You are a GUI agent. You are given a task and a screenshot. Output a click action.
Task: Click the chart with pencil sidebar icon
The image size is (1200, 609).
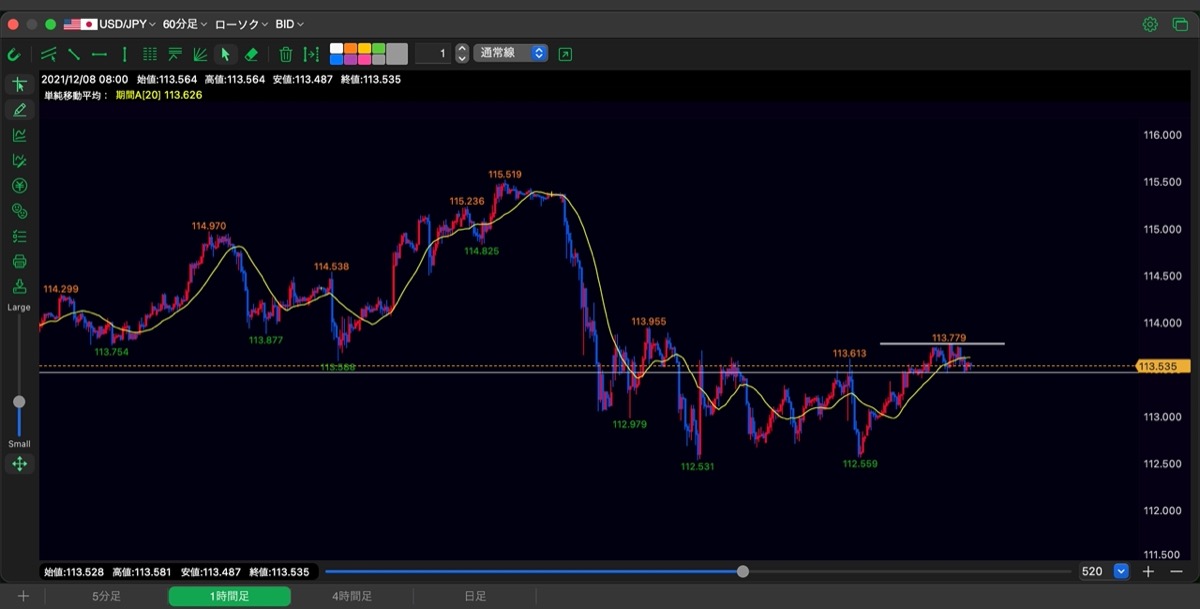19,160
